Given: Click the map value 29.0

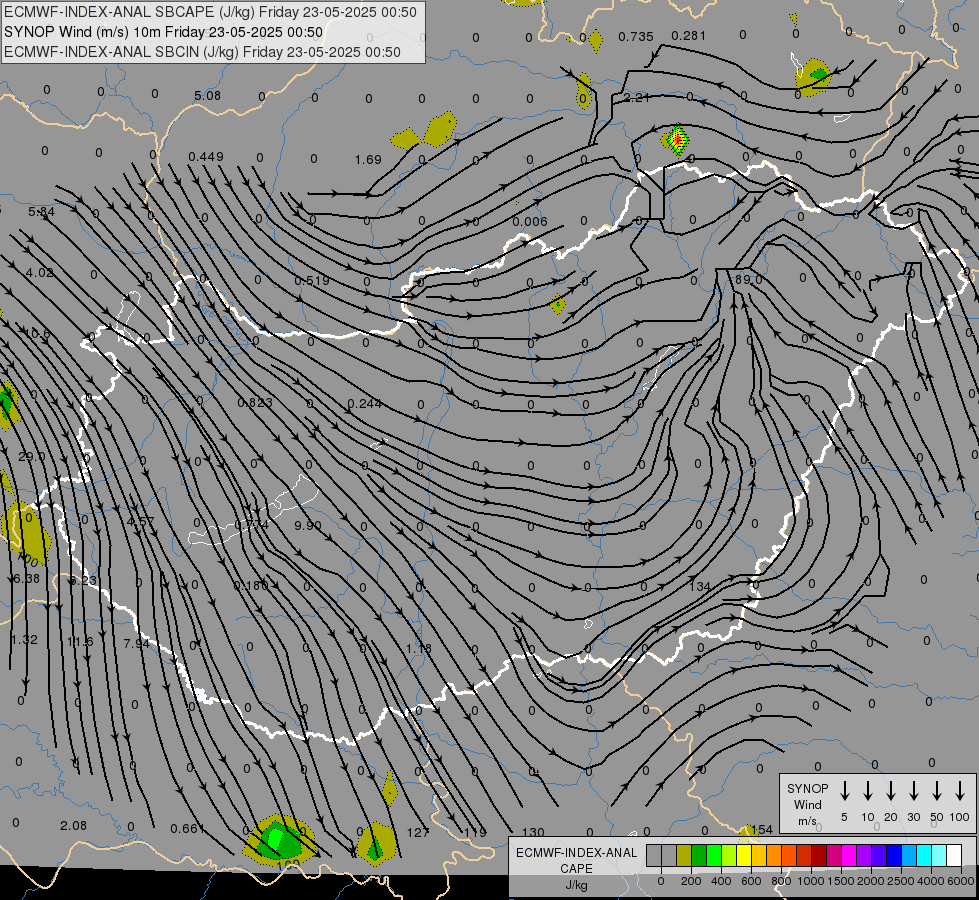Looking at the screenshot, I should pos(31,457).
